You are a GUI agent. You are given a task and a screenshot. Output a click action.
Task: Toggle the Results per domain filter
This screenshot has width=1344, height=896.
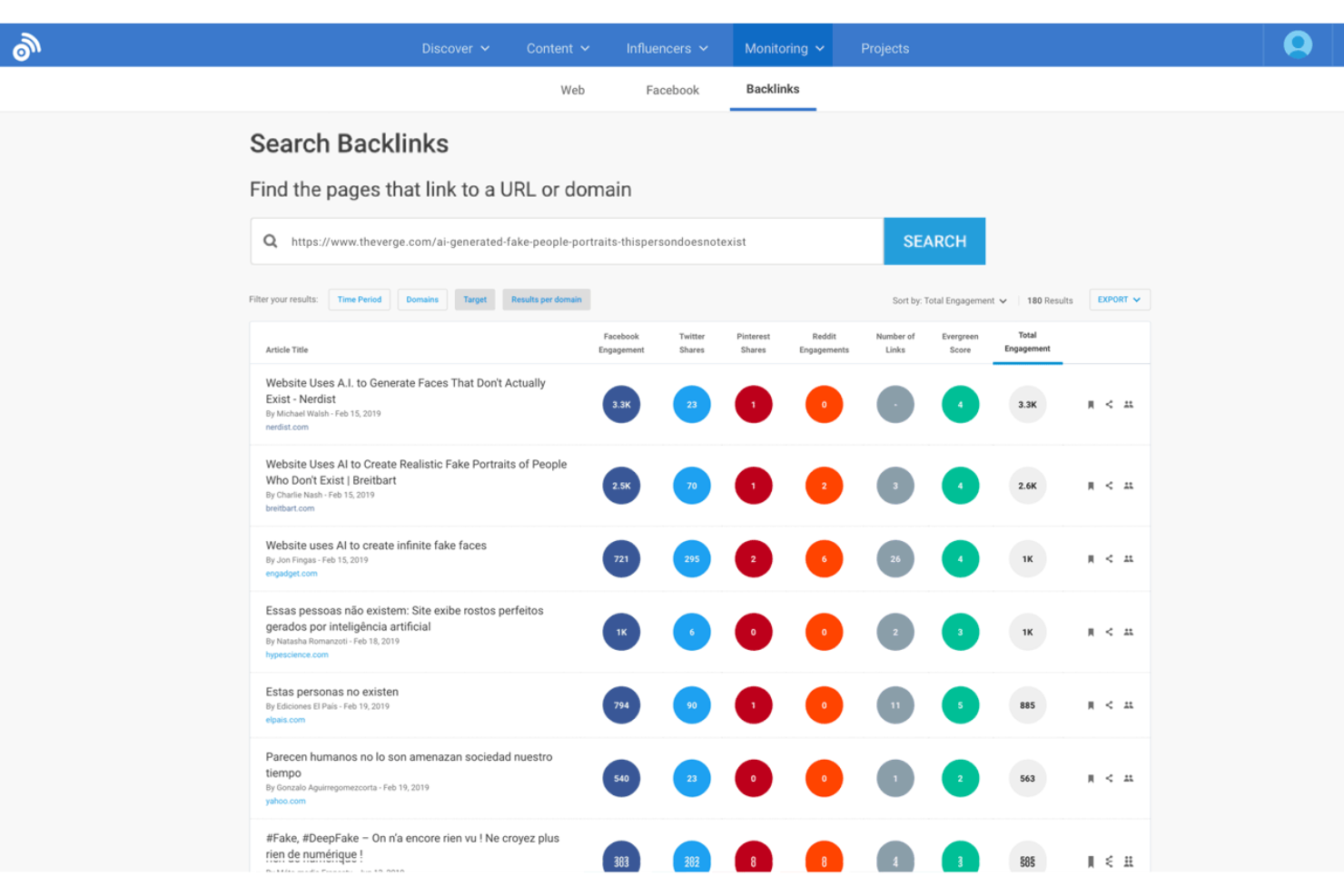click(546, 299)
